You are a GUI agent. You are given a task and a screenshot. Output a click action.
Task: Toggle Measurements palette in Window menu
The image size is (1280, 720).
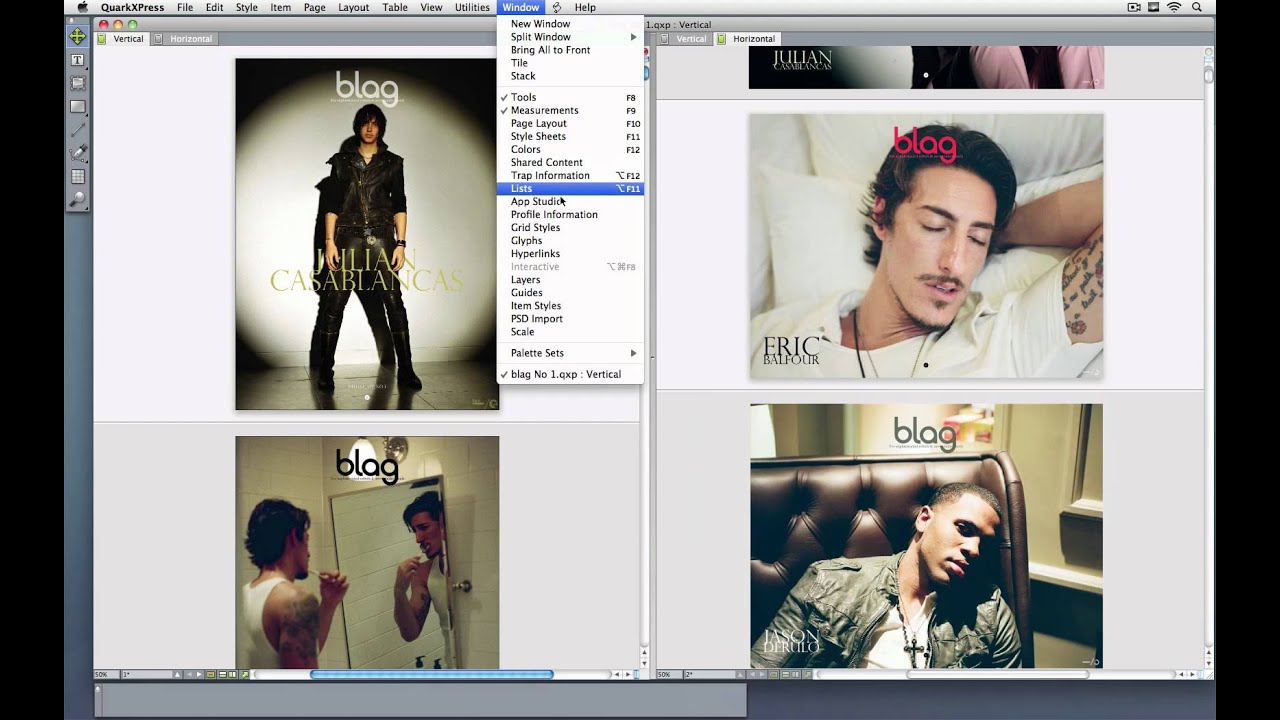pos(570,110)
